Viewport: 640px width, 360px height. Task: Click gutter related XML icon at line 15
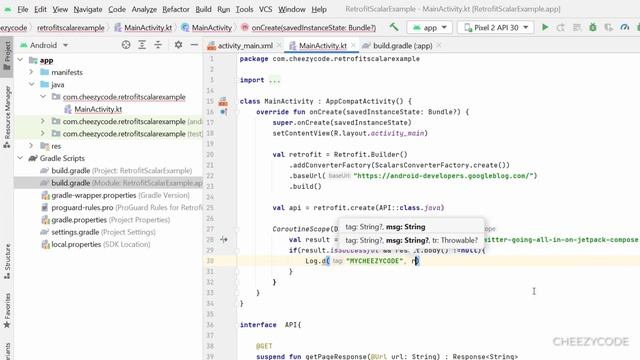(223, 101)
